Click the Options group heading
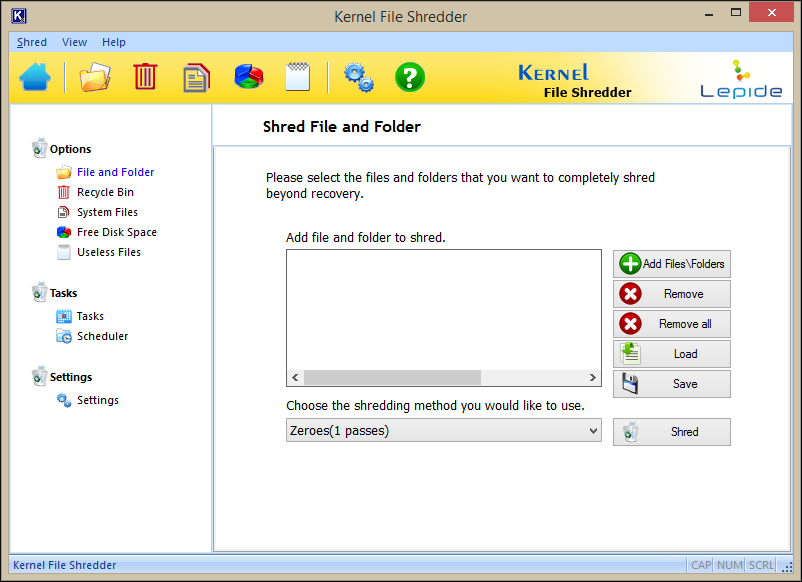 tap(71, 149)
